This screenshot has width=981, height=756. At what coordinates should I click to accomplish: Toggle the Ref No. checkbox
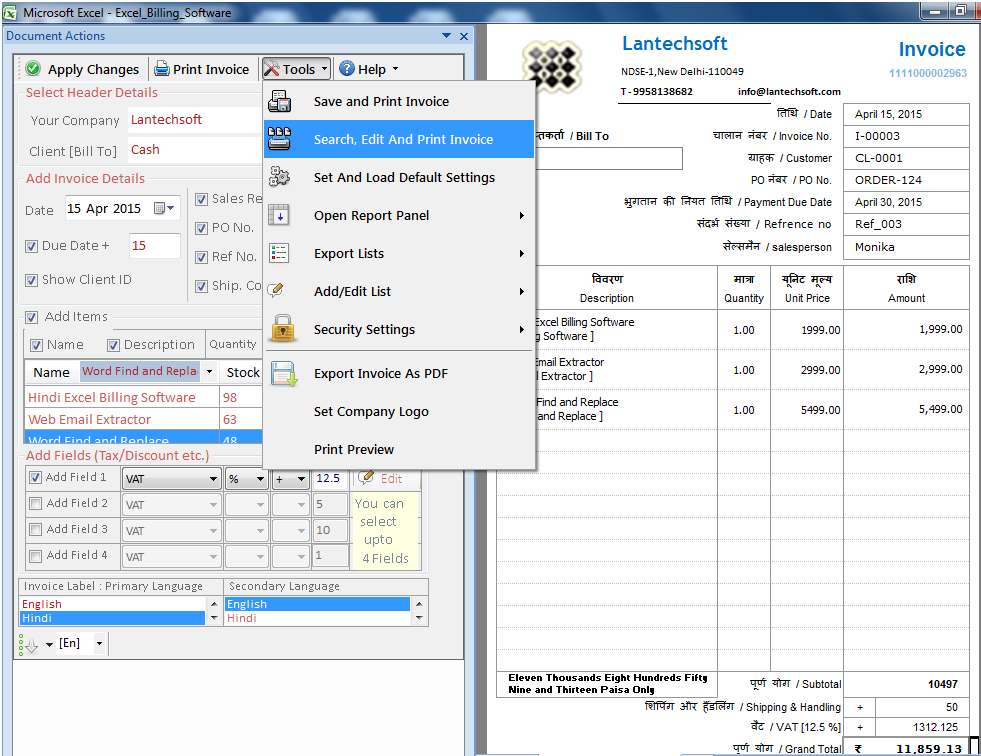point(201,257)
